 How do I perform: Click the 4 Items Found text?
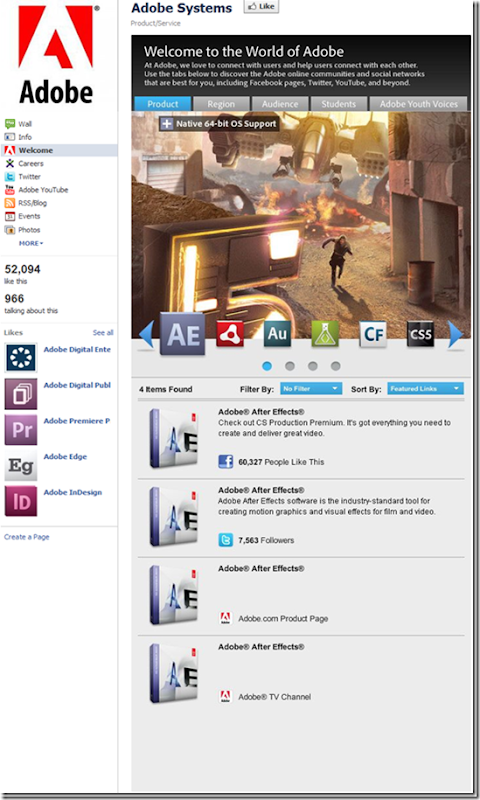165,389
